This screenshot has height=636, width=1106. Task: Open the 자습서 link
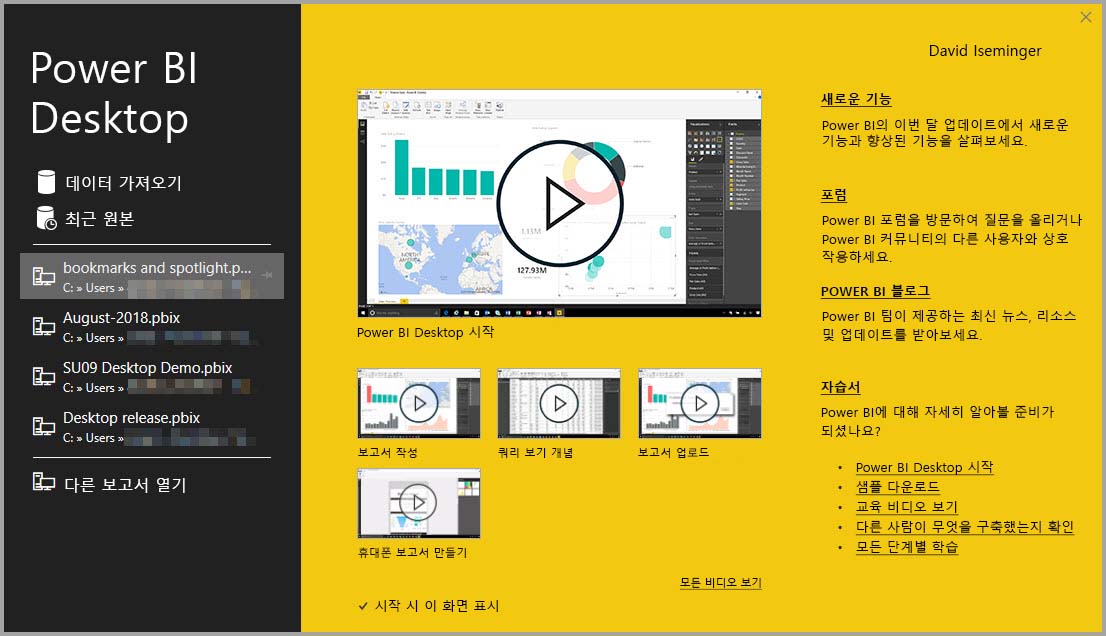tap(840, 387)
